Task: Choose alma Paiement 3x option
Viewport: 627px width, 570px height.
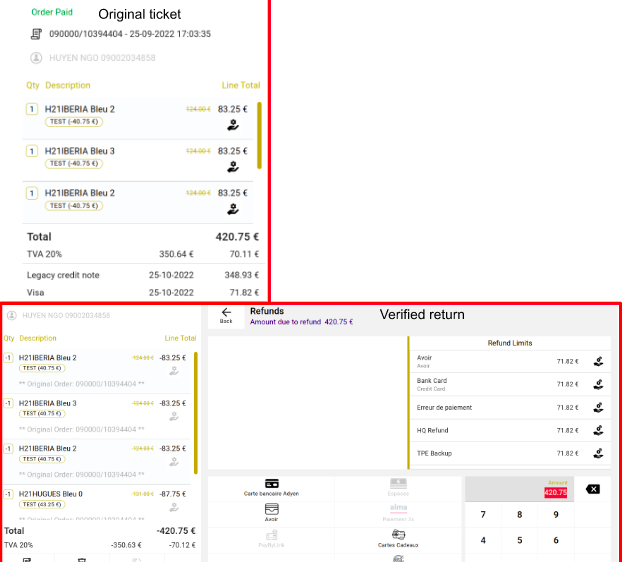Action: [398, 512]
